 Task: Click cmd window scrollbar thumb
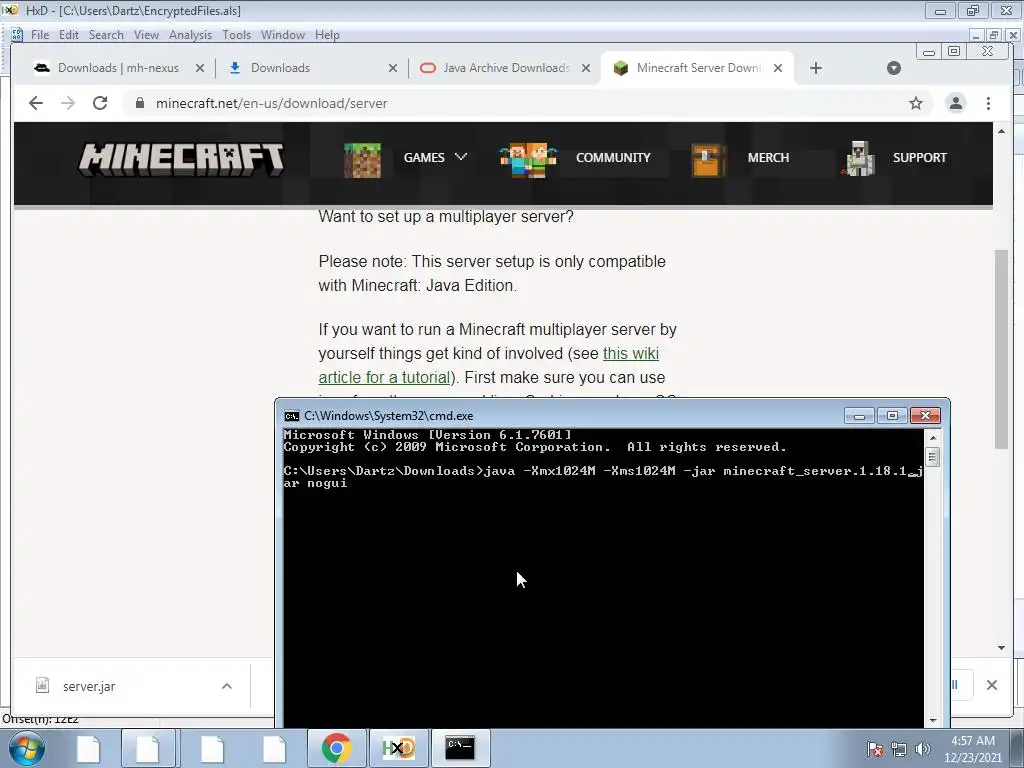[x=933, y=456]
